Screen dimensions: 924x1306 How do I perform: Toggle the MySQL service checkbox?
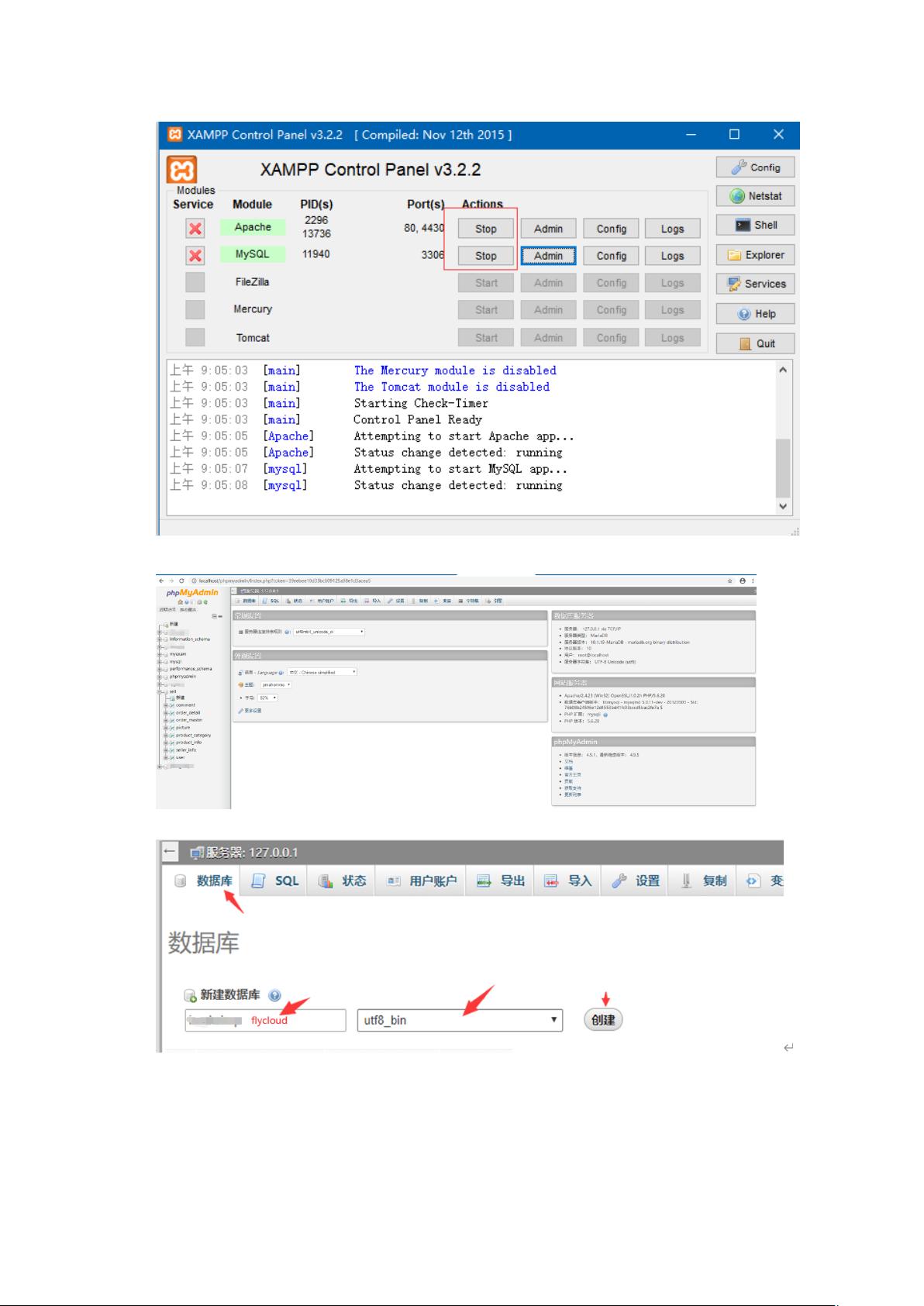[x=195, y=256]
